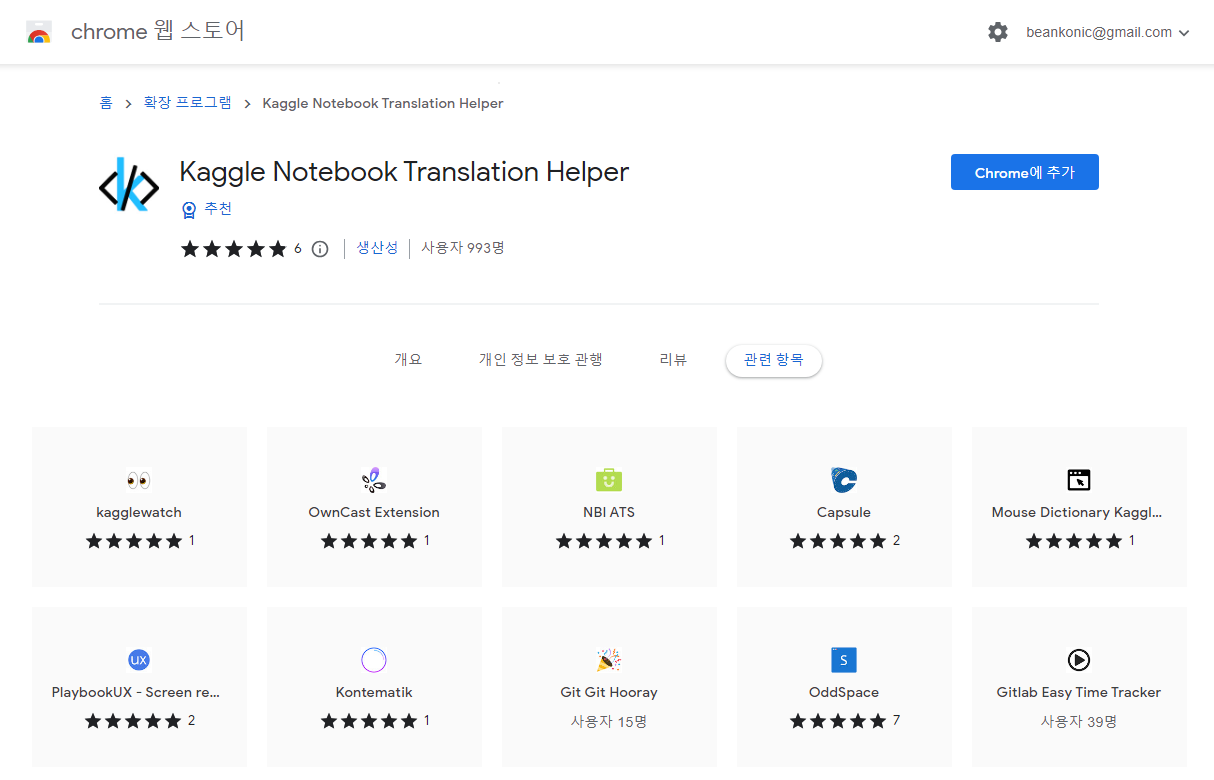Click the Capsule star rating row
Screen dimensions: 1214x780
point(838,541)
